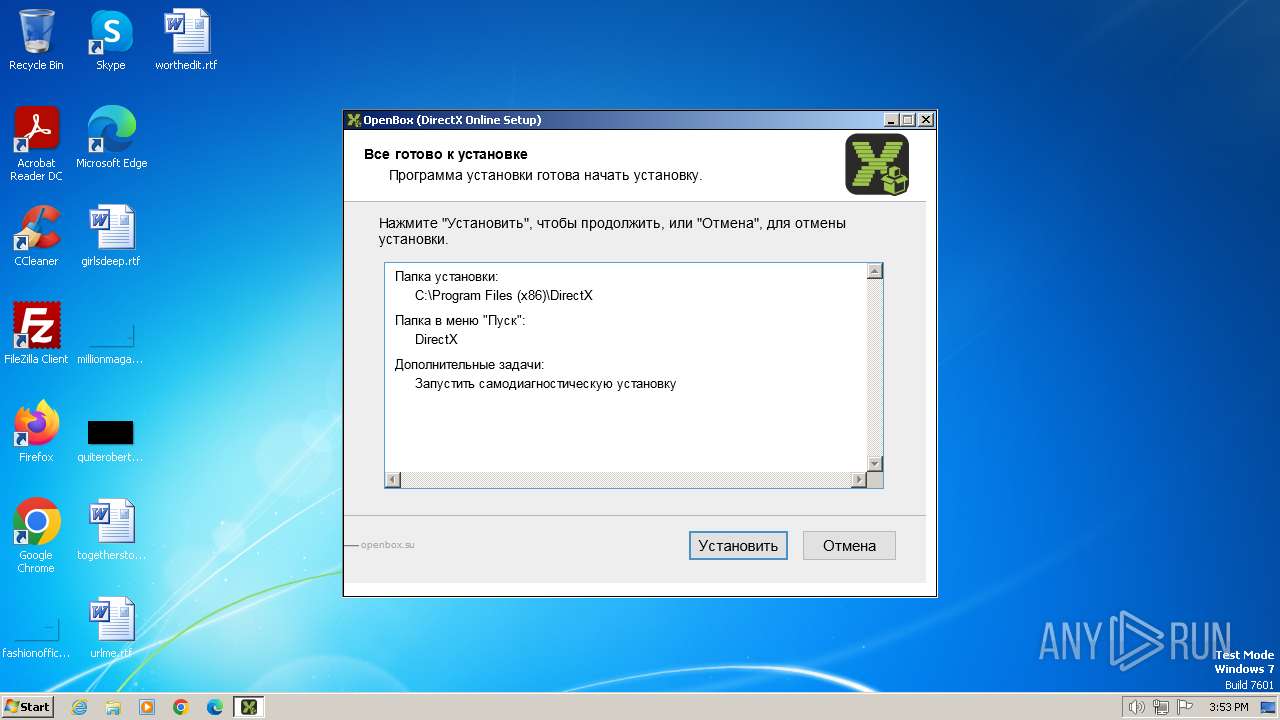Minimize the OpenBox setup window
The height and width of the screenshot is (720, 1280).
892,120
